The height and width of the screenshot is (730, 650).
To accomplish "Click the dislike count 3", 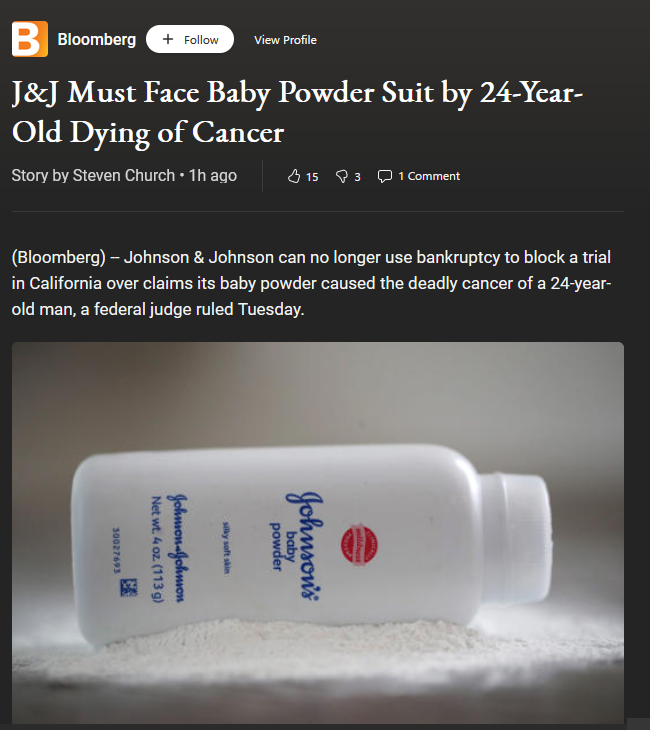I will pos(357,177).
